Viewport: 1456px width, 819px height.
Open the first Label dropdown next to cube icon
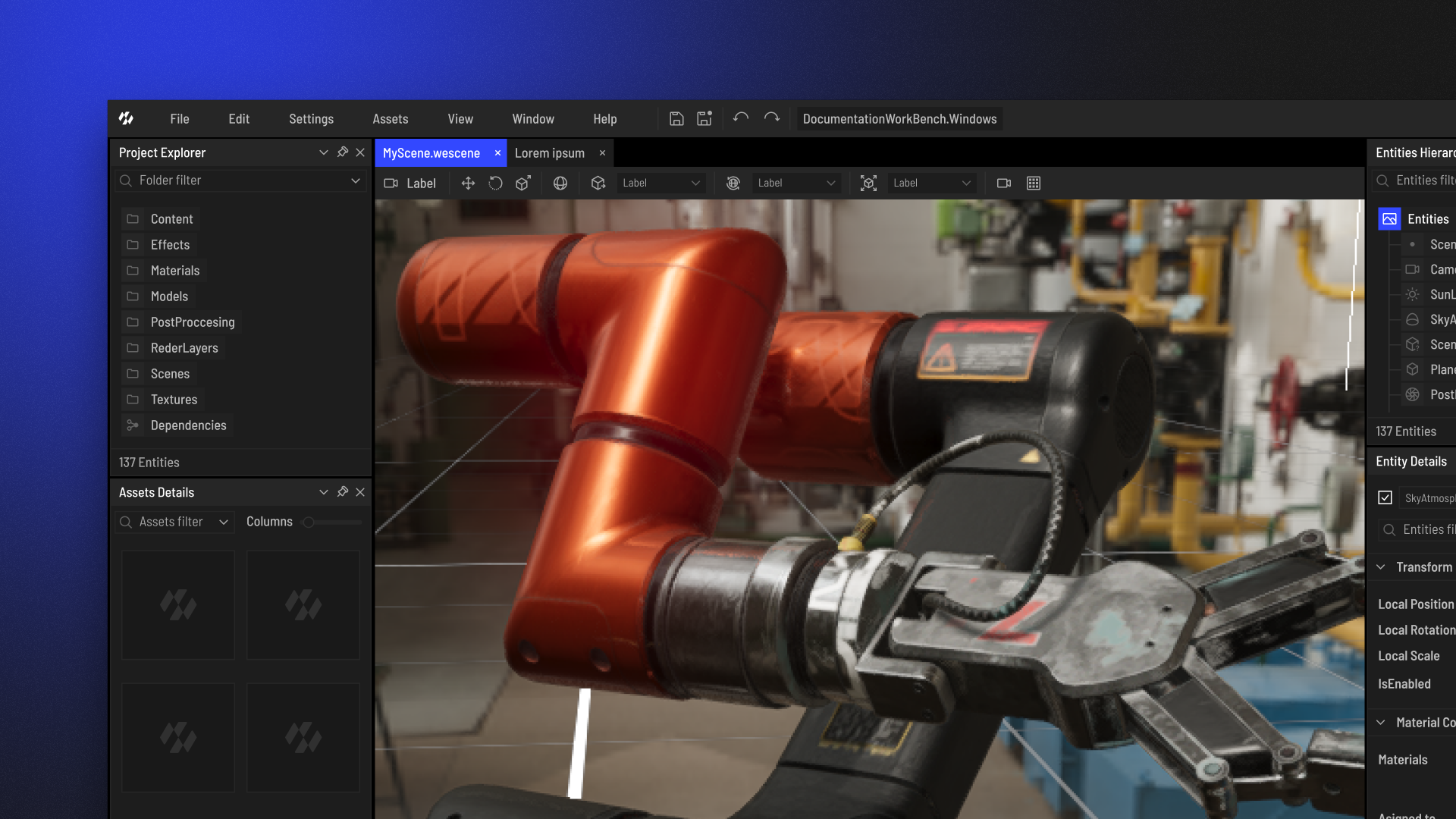tap(661, 184)
